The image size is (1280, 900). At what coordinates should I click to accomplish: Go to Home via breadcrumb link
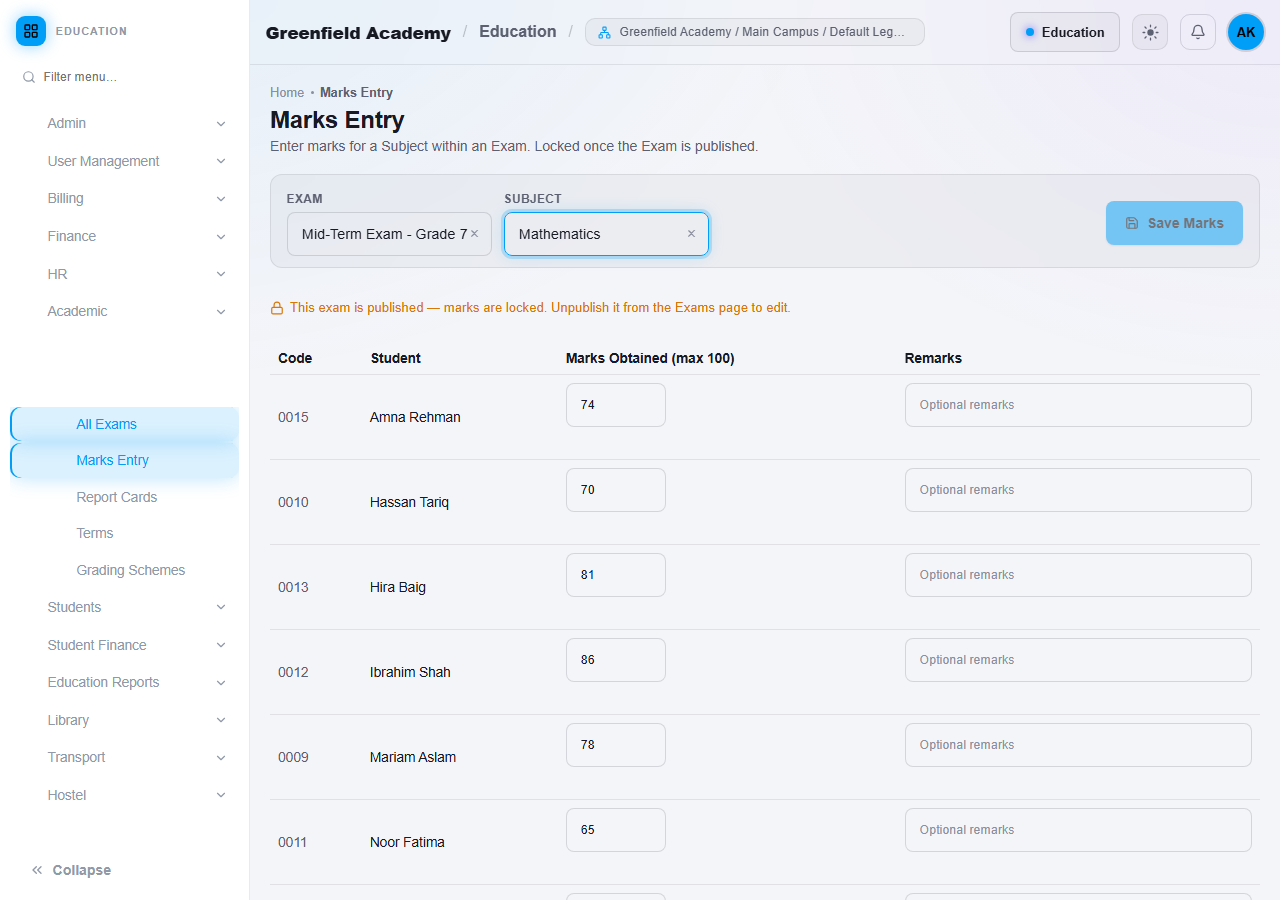287,92
